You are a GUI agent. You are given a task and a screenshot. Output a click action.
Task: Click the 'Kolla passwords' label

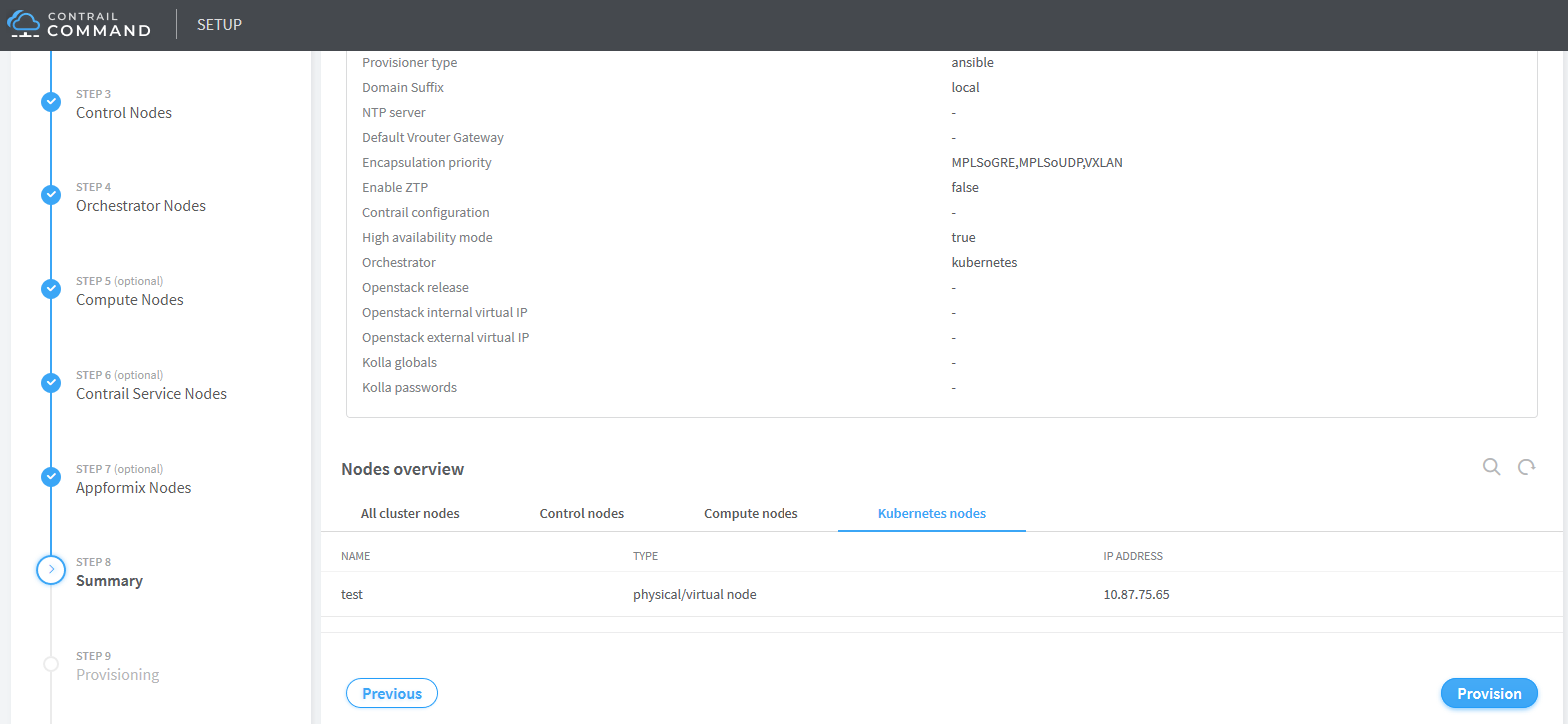click(x=409, y=387)
